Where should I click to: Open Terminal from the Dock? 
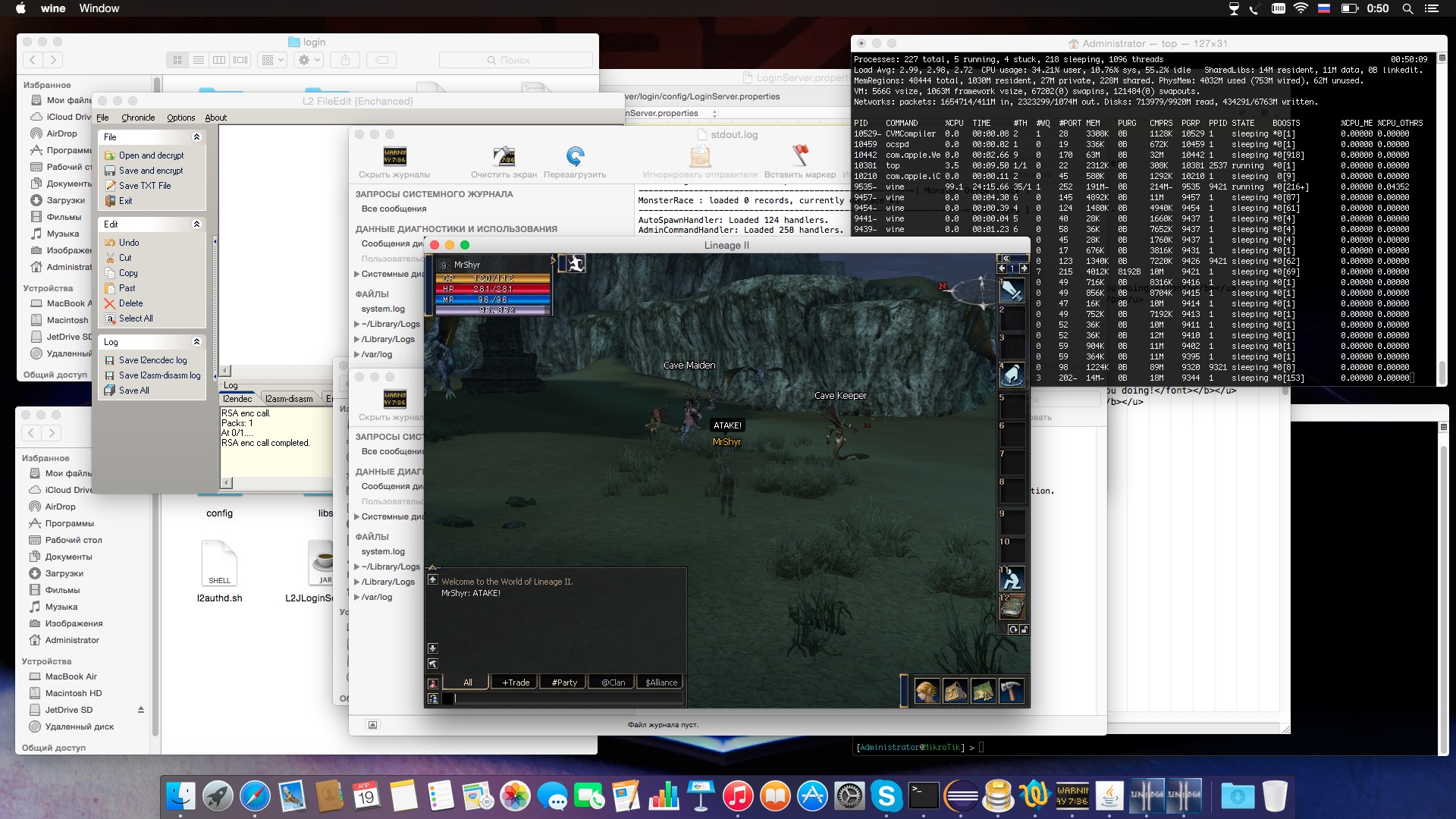tap(924, 796)
